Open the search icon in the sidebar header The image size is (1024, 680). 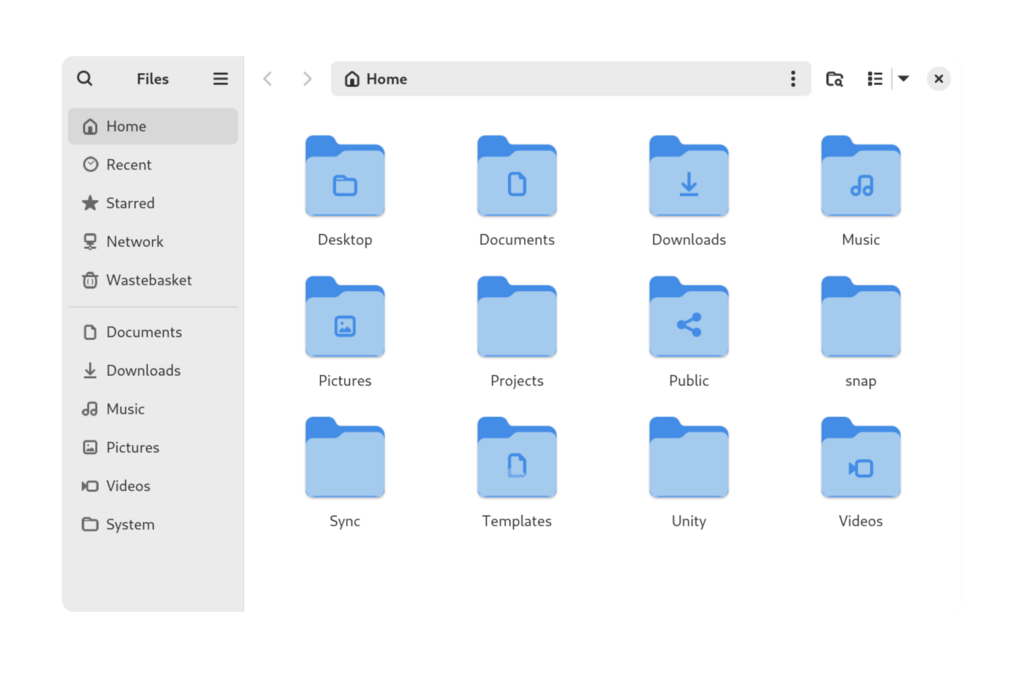click(x=84, y=78)
